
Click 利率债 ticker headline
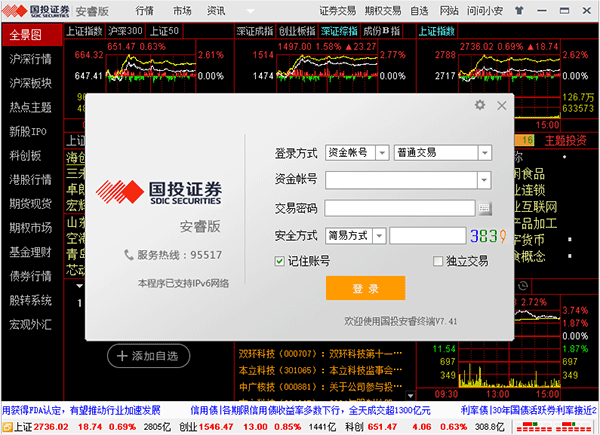[x=529, y=411]
